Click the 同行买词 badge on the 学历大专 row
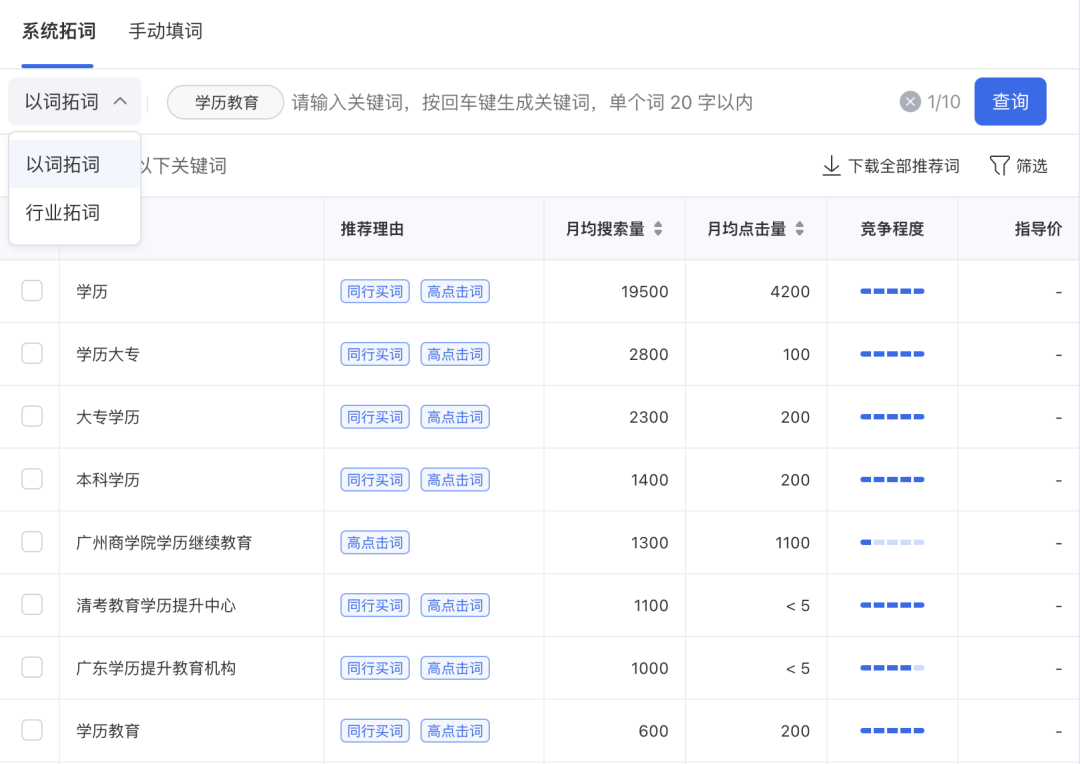The width and height of the screenshot is (1080, 764). [374, 354]
